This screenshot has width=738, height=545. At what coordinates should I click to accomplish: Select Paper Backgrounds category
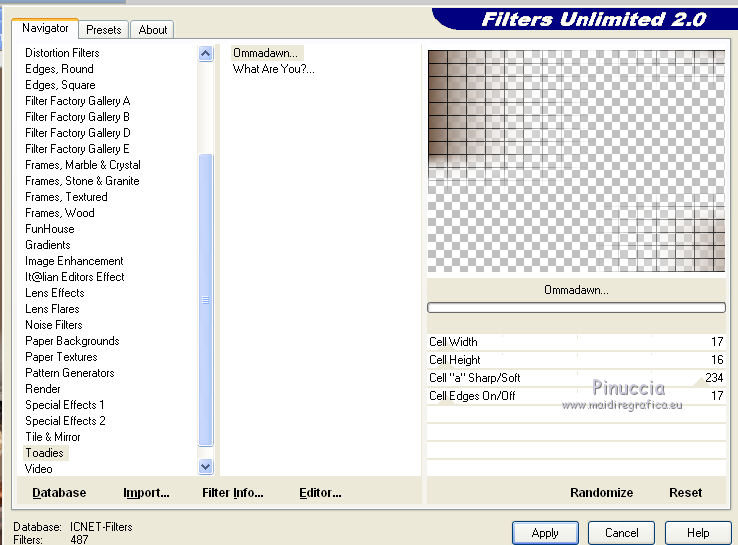[72, 341]
